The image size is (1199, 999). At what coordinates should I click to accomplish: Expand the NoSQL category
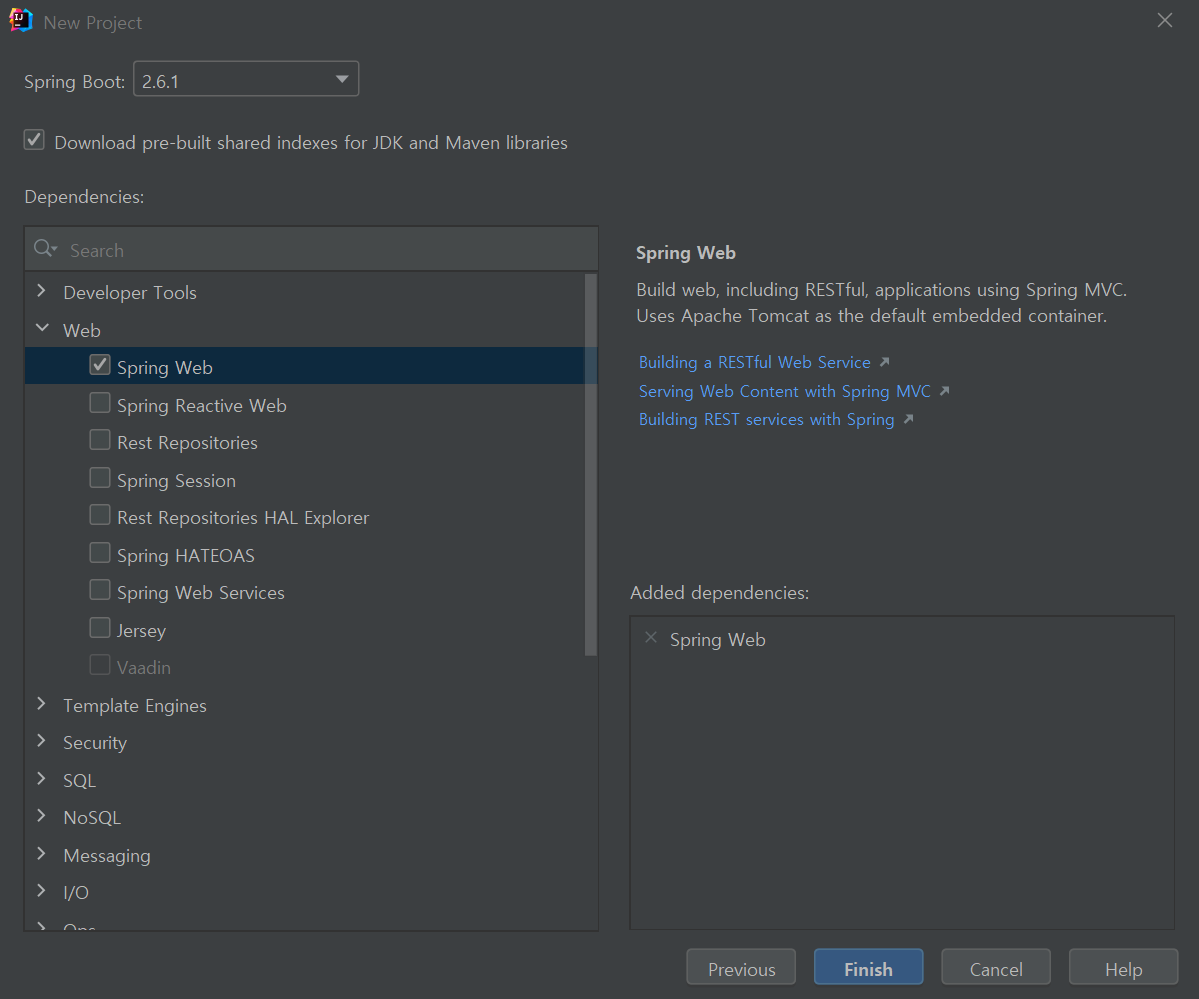pyautogui.click(x=41, y=816)
